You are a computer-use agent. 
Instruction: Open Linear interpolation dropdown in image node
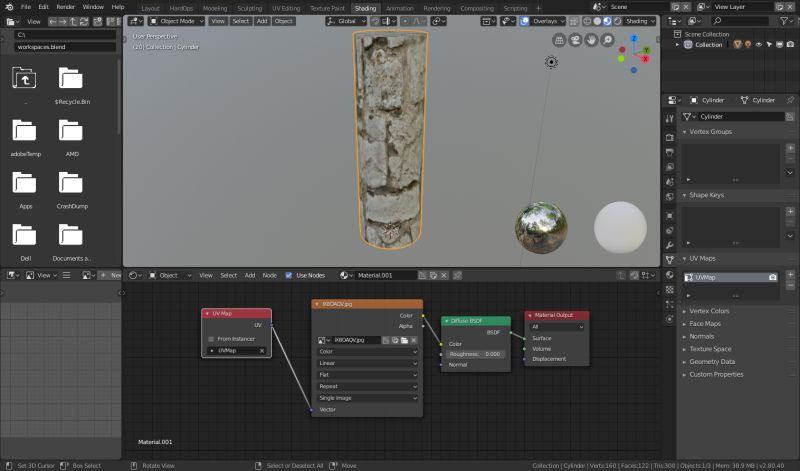367,363
